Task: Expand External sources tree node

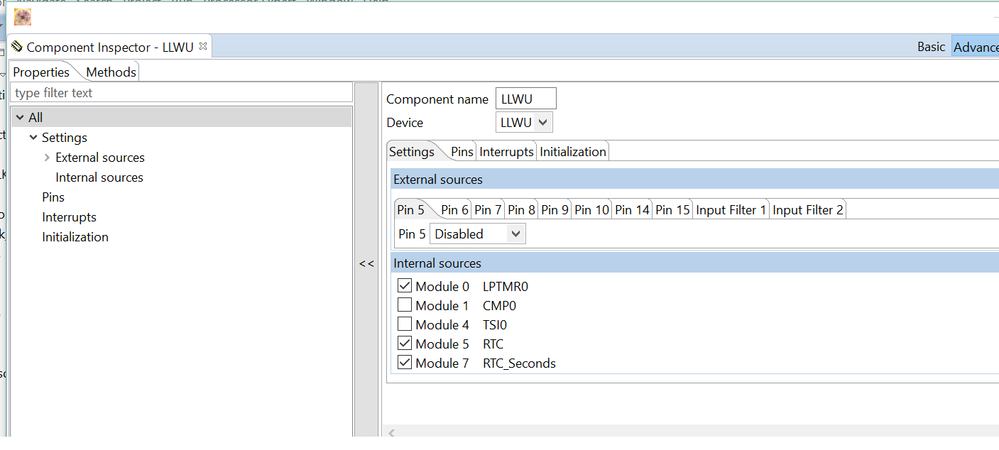Action: tap(47, 158)
